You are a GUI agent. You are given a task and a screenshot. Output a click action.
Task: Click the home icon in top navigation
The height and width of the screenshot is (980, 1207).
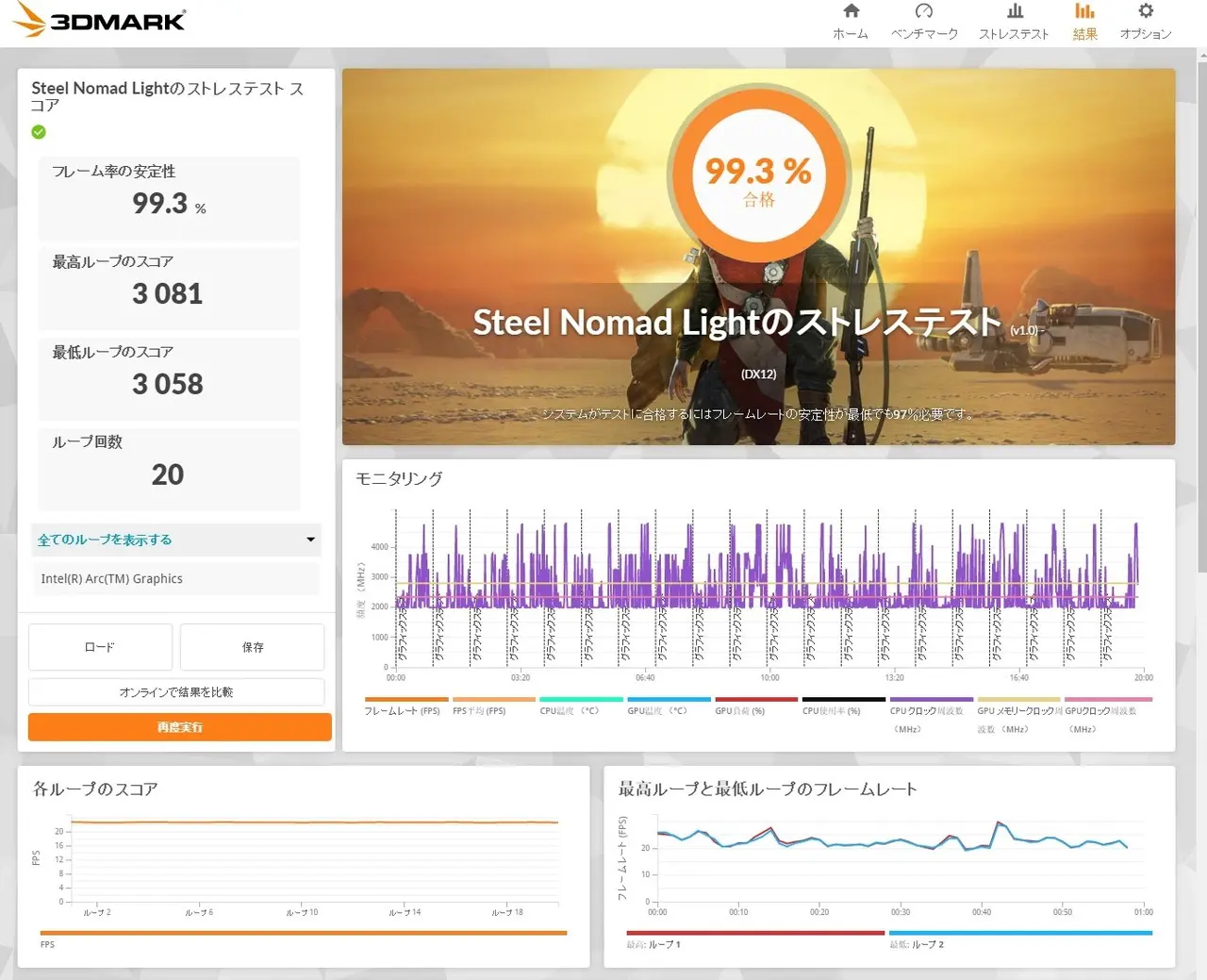coord(851,12)
